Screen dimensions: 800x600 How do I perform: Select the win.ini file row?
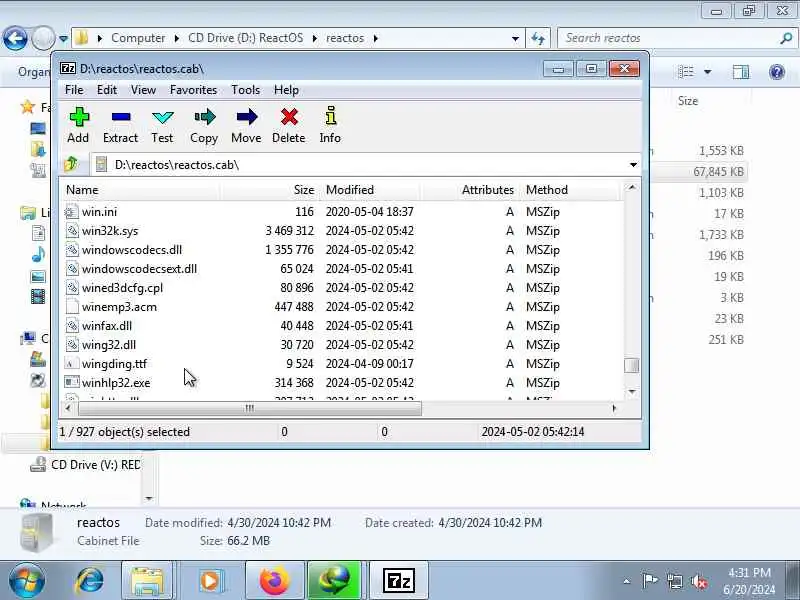342,212
